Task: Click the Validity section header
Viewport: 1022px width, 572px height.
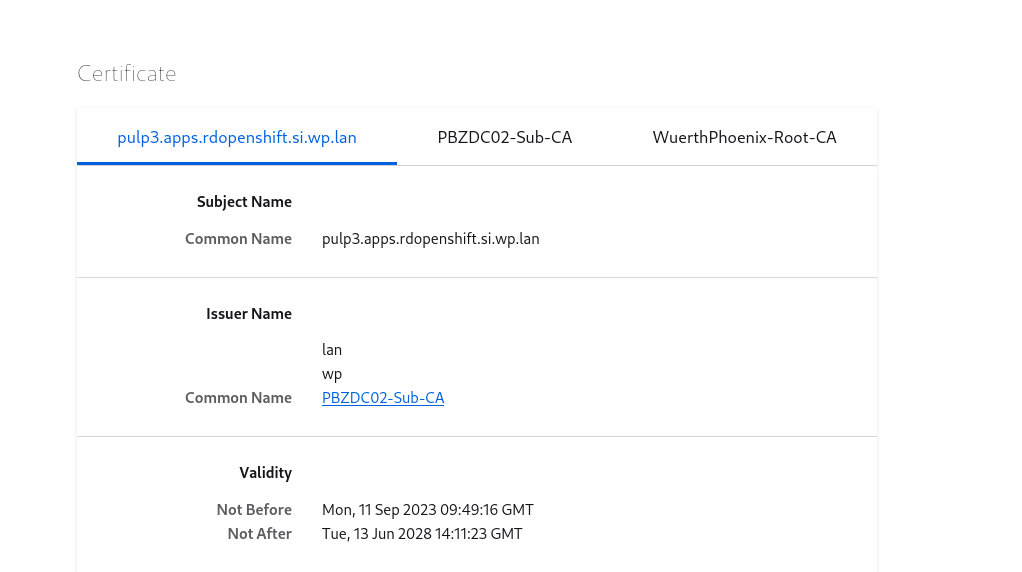Action: coord(265,473)
